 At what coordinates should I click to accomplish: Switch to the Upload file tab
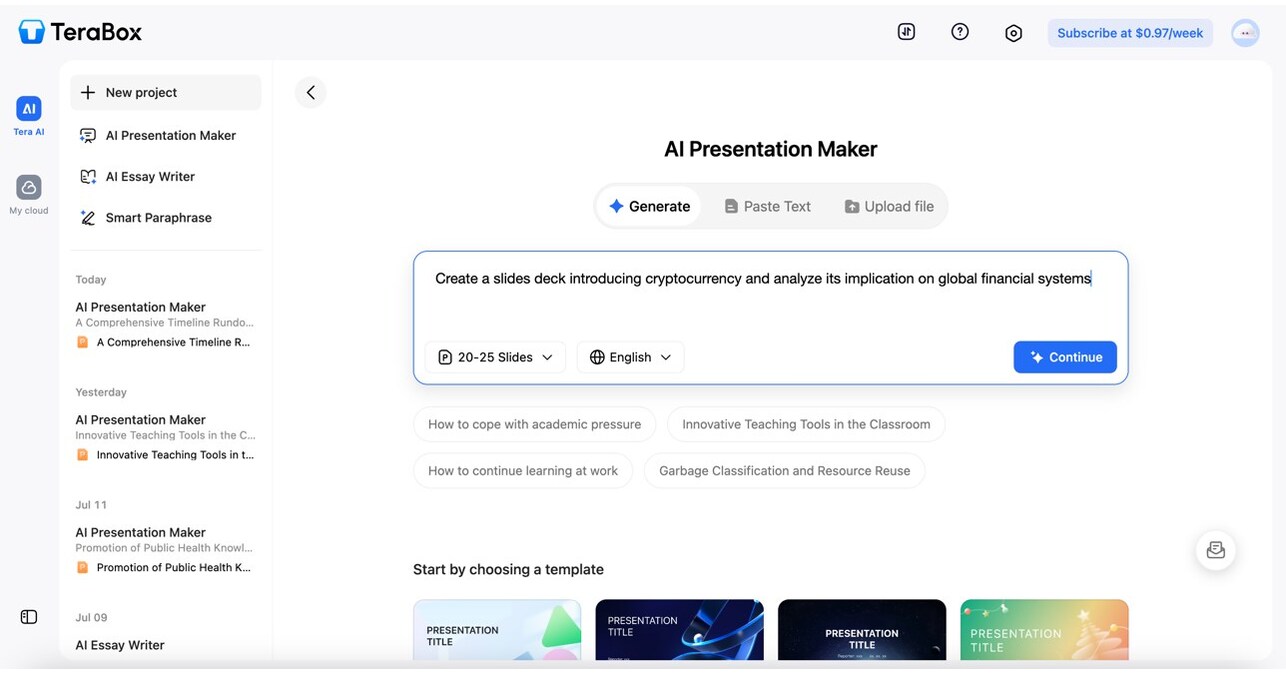click(x=888, y=205)
